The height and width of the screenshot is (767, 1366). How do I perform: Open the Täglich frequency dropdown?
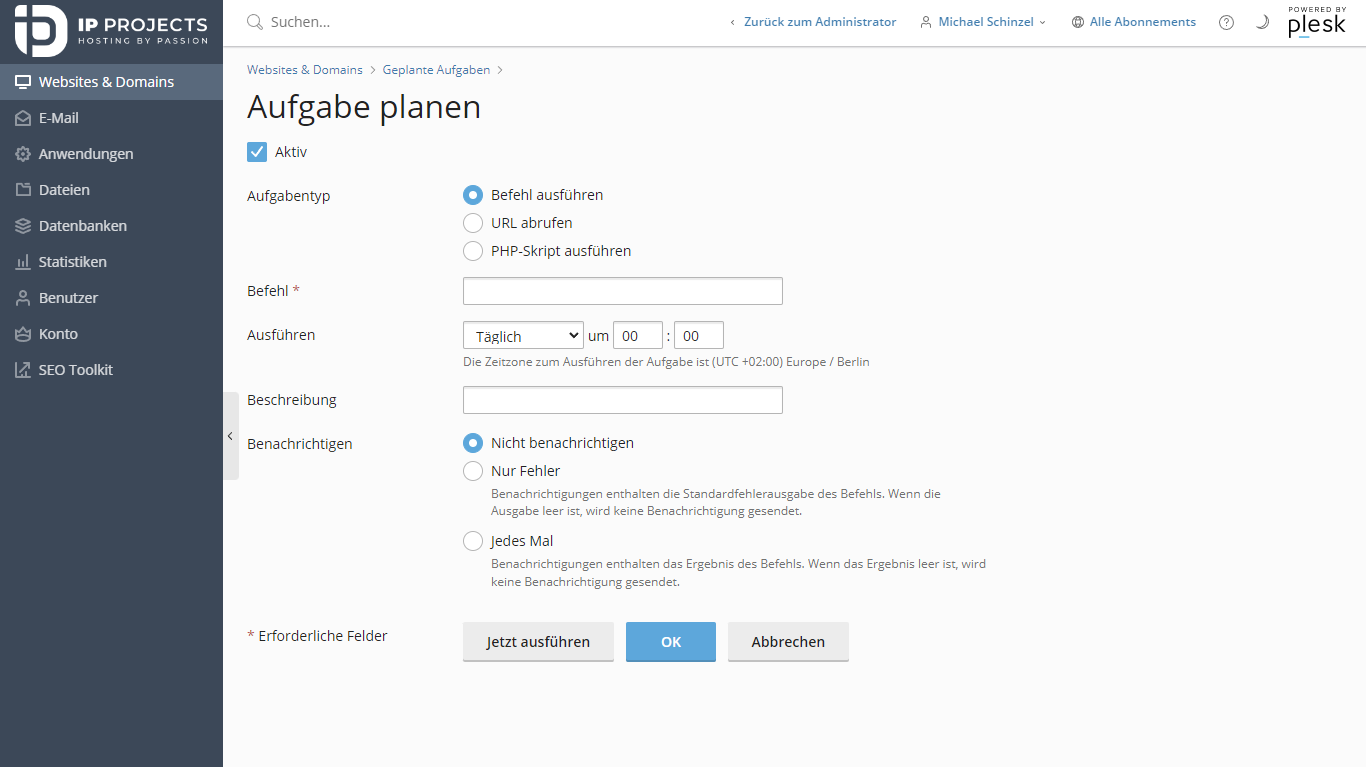click(523, 336)
